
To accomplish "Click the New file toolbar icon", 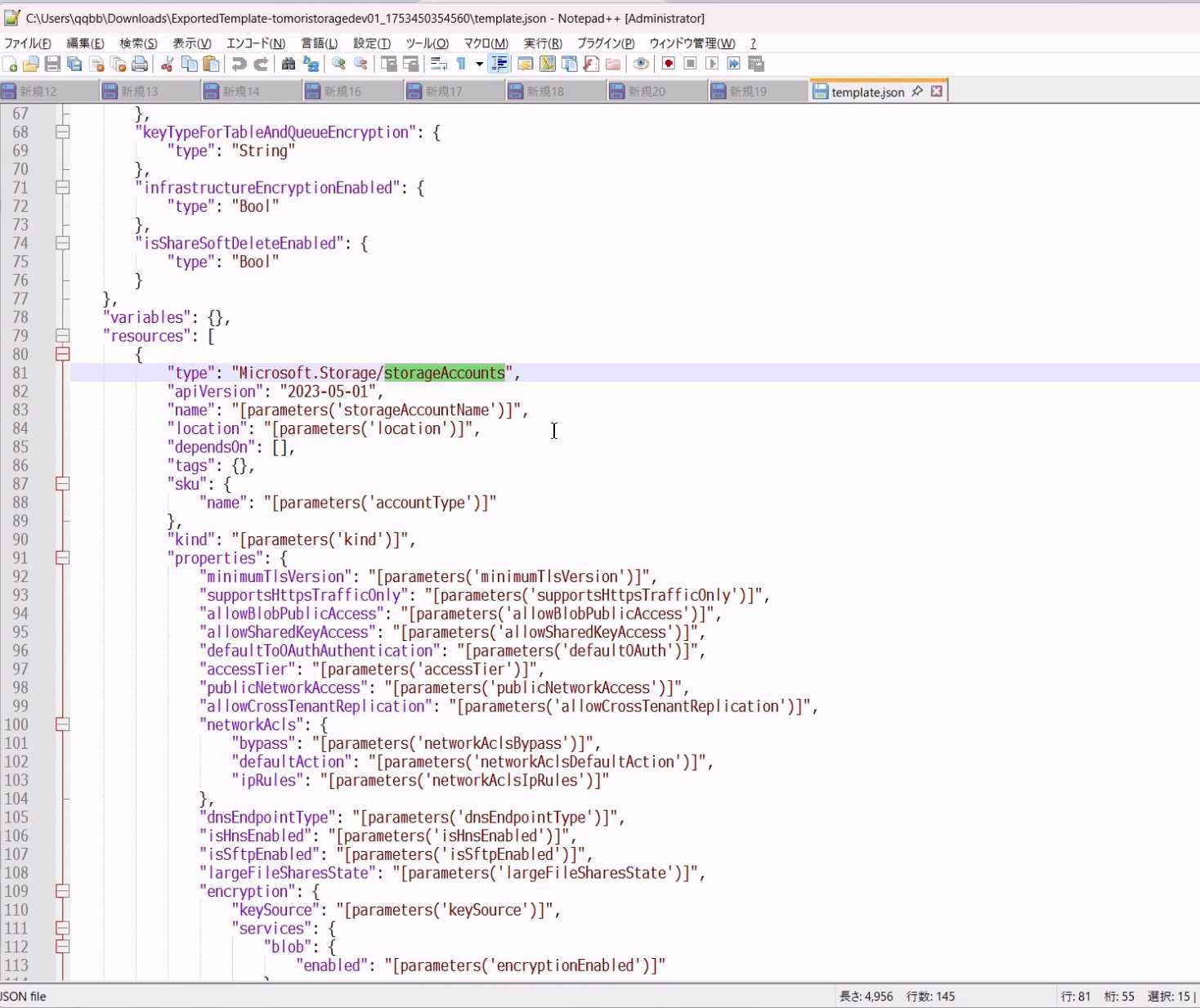I will pyautogui.click(x=11, y=64).
